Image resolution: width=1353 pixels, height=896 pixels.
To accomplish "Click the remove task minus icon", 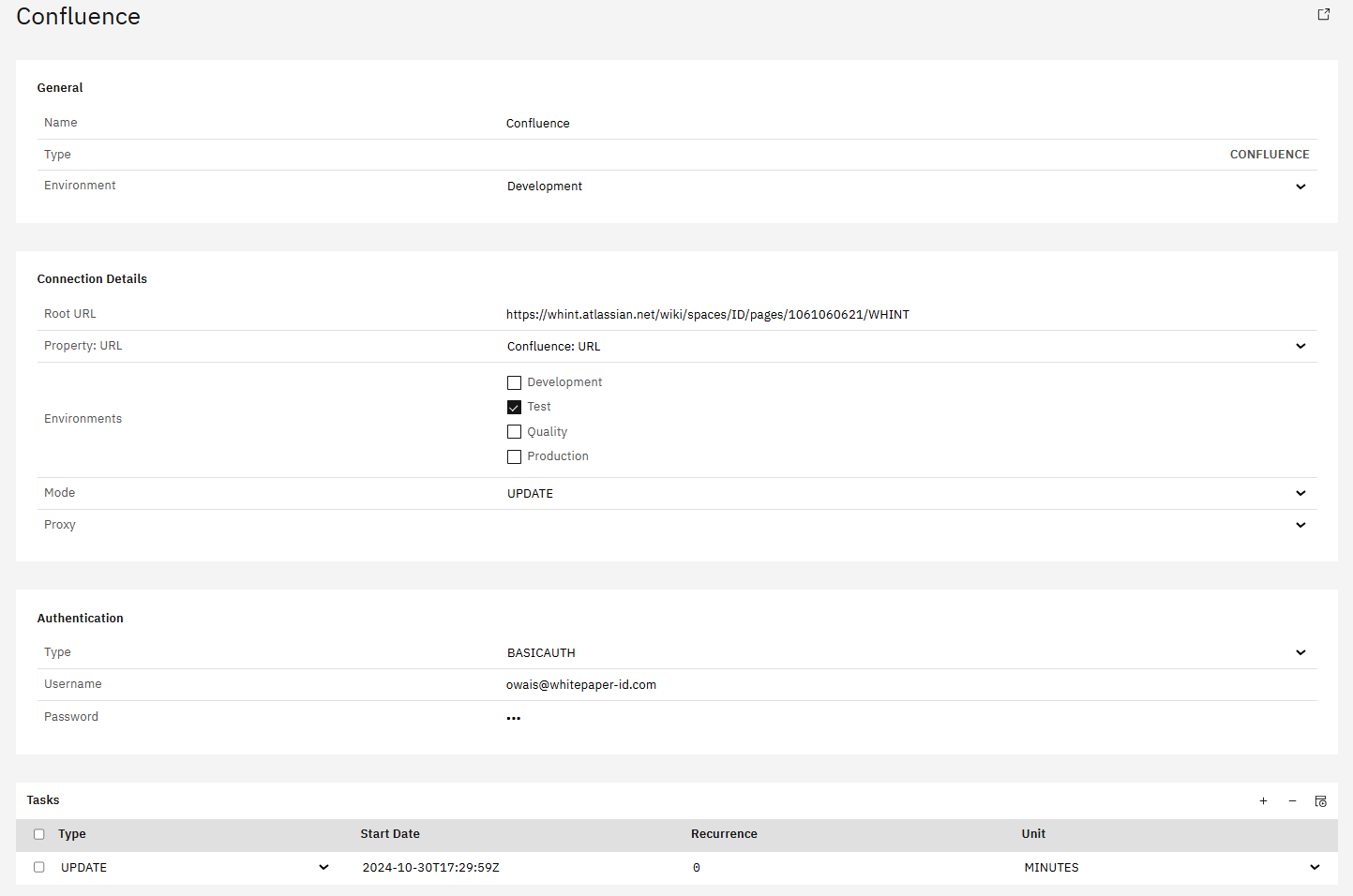I will tap(1292, 801).
